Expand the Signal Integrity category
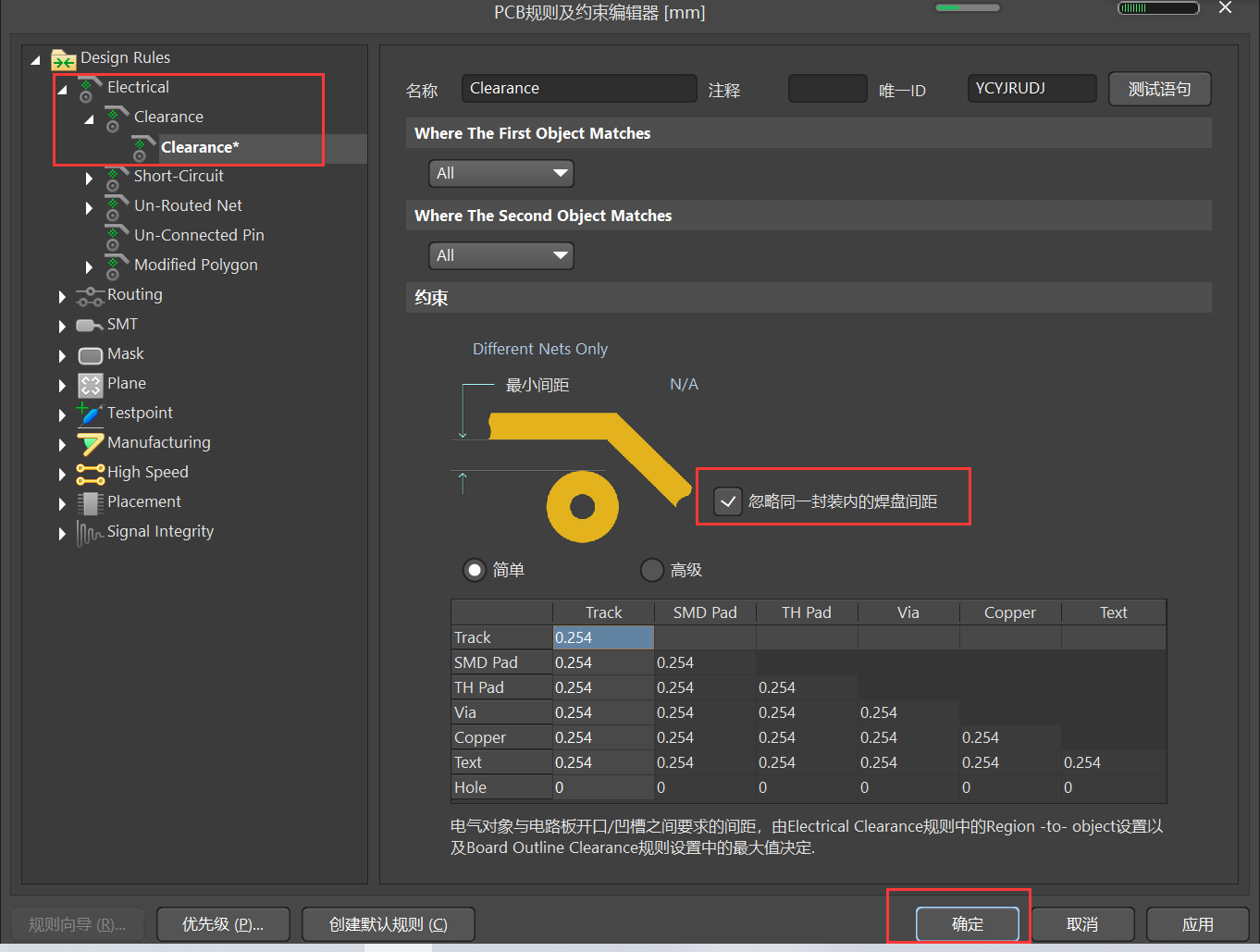The image size is (1260, 952). (62, 533)
